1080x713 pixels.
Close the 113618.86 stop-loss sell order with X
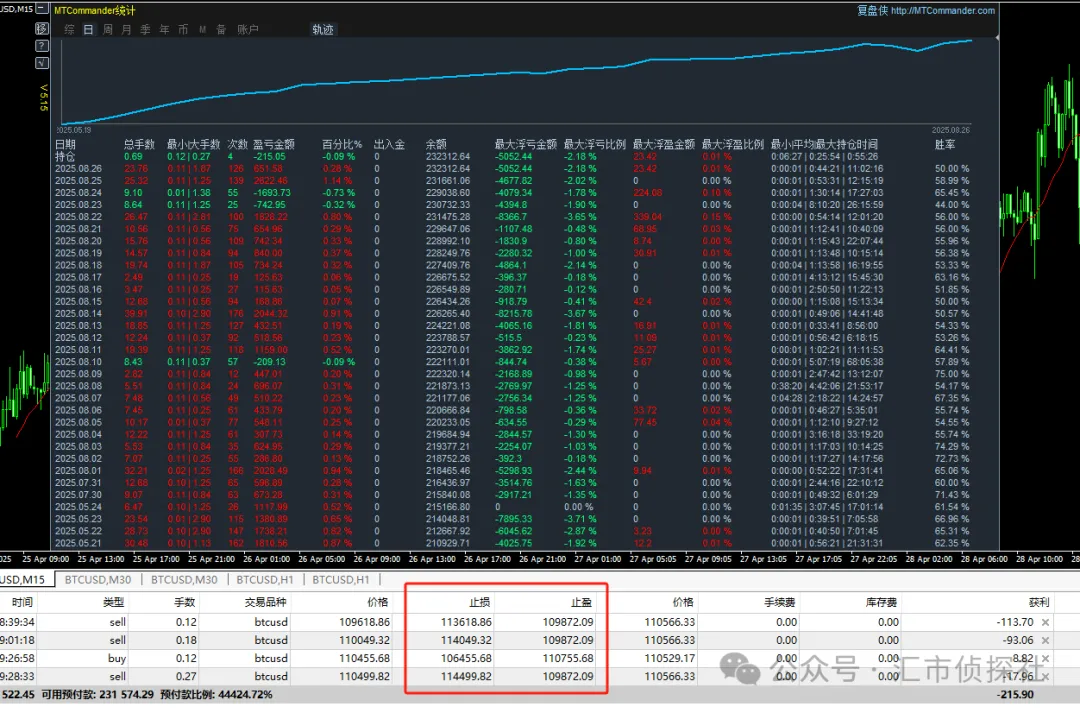[x=1046, y=622]
